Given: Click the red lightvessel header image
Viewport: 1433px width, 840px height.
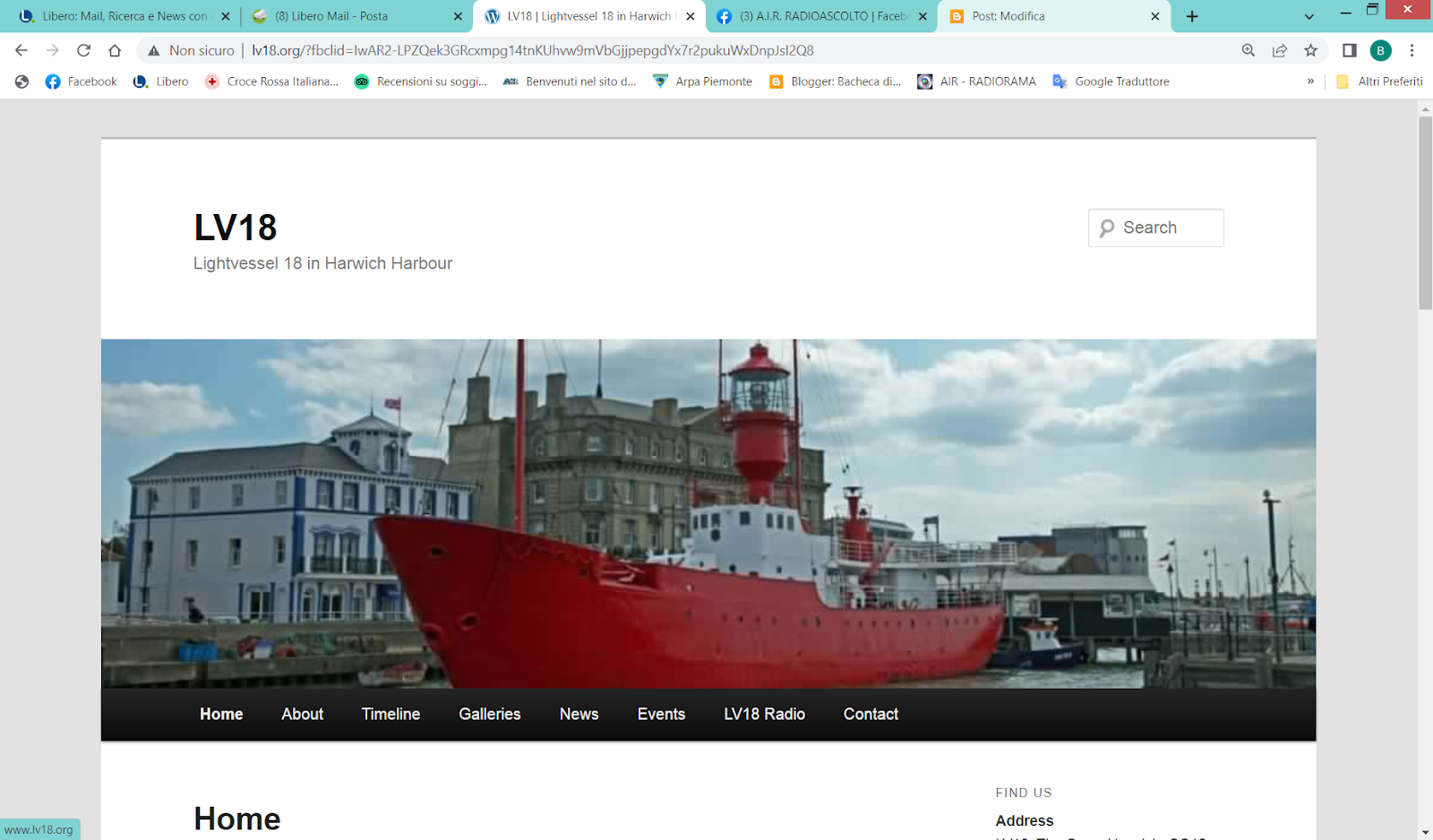Looking at the screenshot, I should coord(708,513).
